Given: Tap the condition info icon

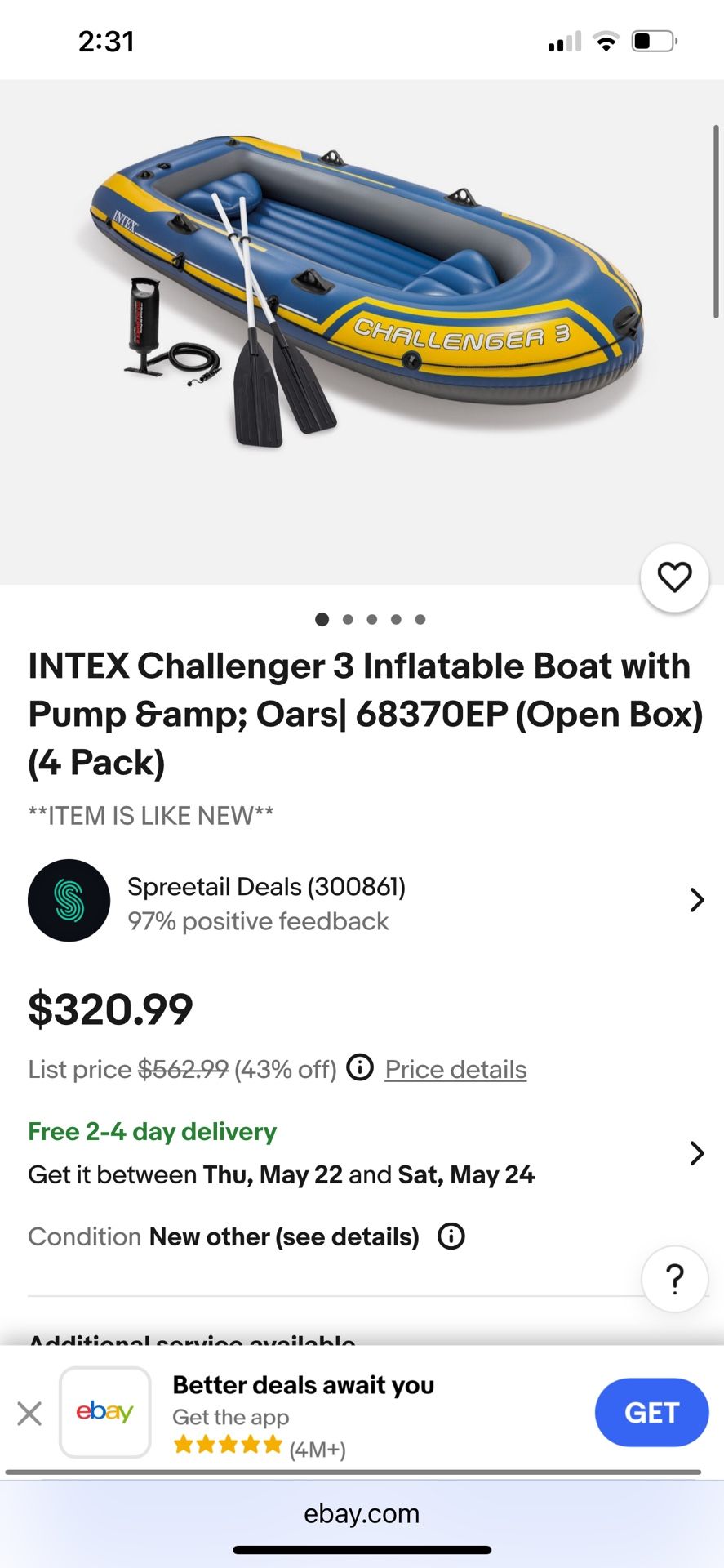Looking at the screenshot, I should (x=451, y=1236).
